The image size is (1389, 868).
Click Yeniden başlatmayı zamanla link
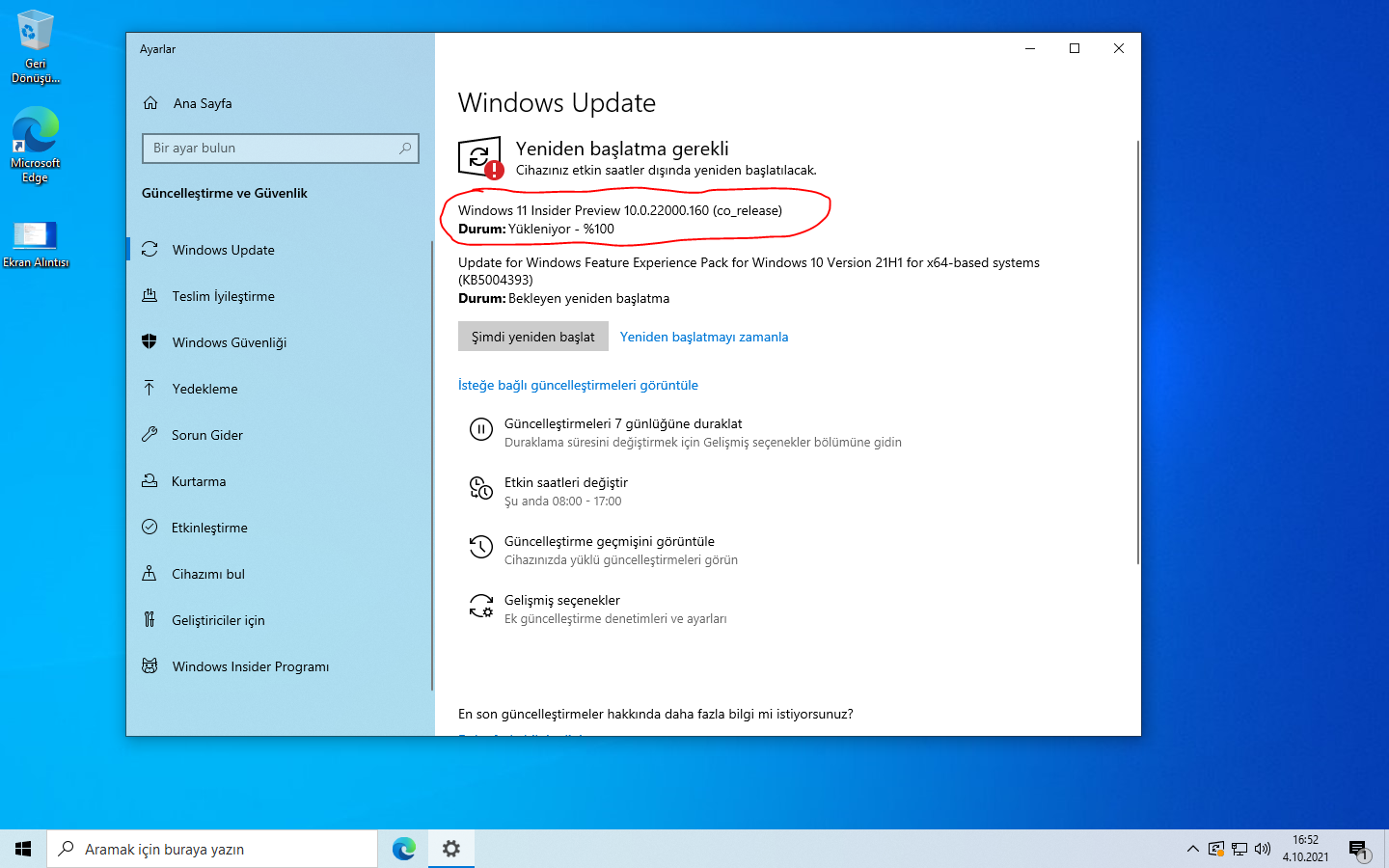point(704,337)
